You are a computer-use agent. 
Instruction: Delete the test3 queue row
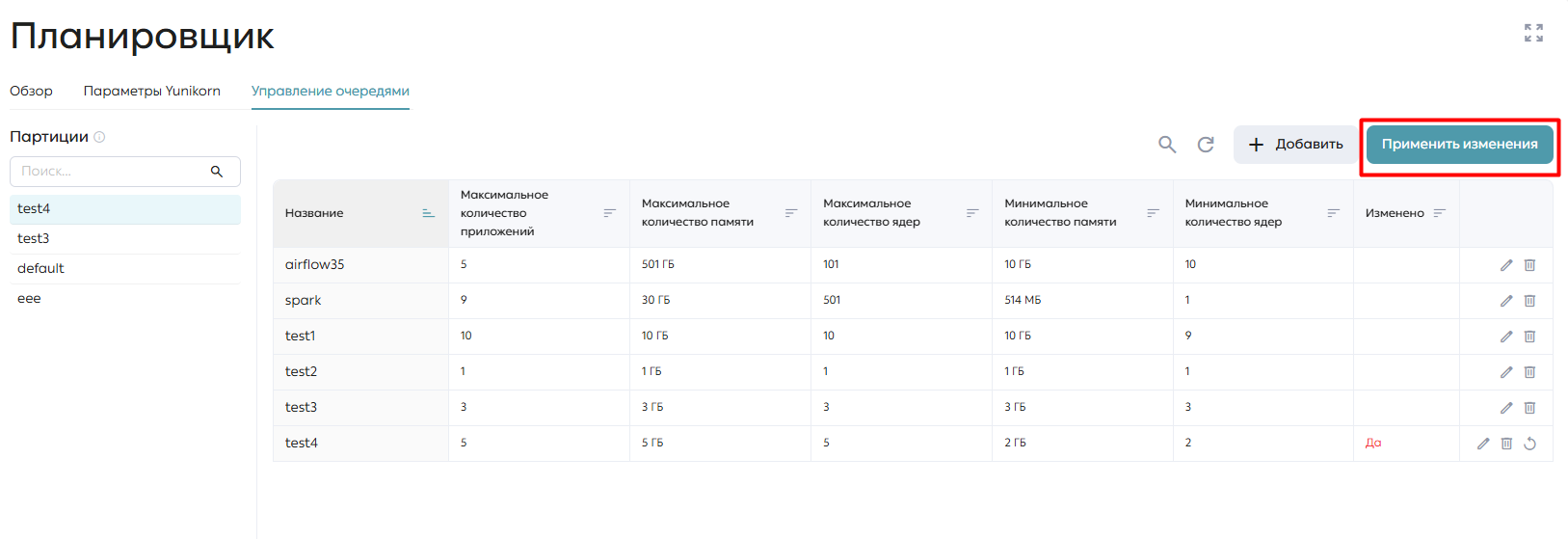(1529, 408)
